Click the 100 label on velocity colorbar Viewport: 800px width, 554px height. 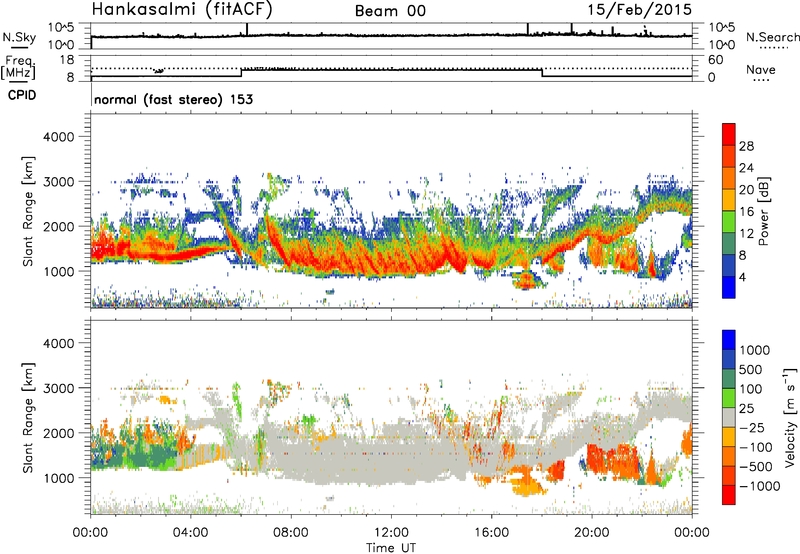pyautogui.click(x=751, y=389)
